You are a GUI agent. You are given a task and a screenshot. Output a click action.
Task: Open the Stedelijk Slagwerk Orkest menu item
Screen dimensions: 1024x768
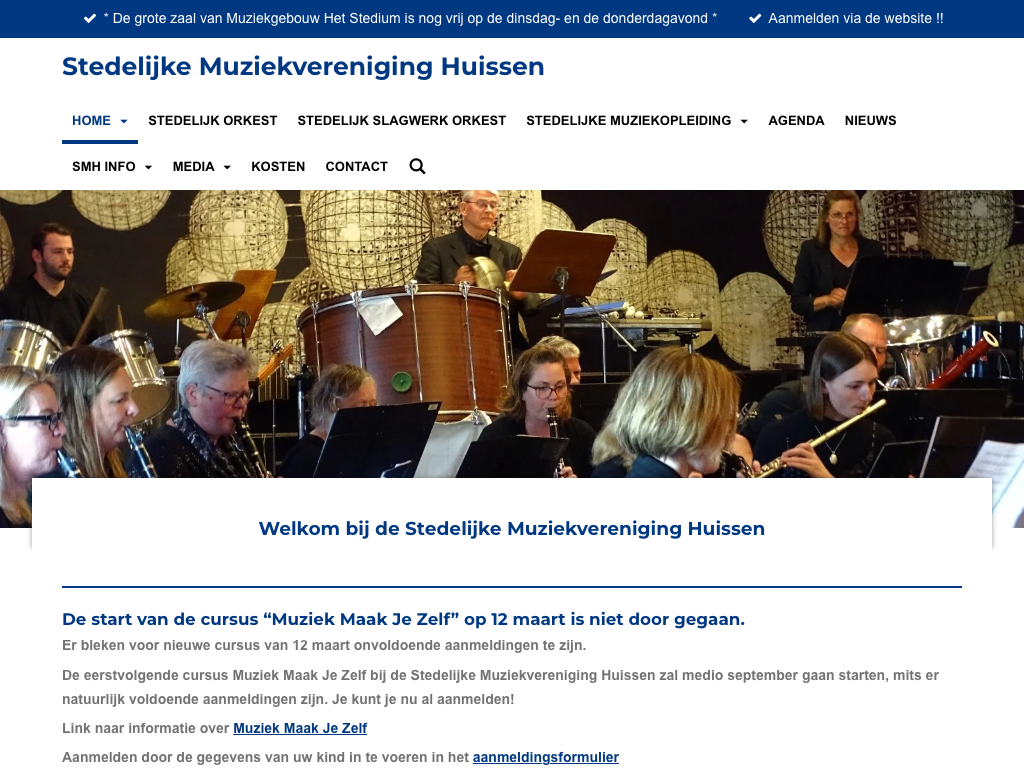pos(402,121)
